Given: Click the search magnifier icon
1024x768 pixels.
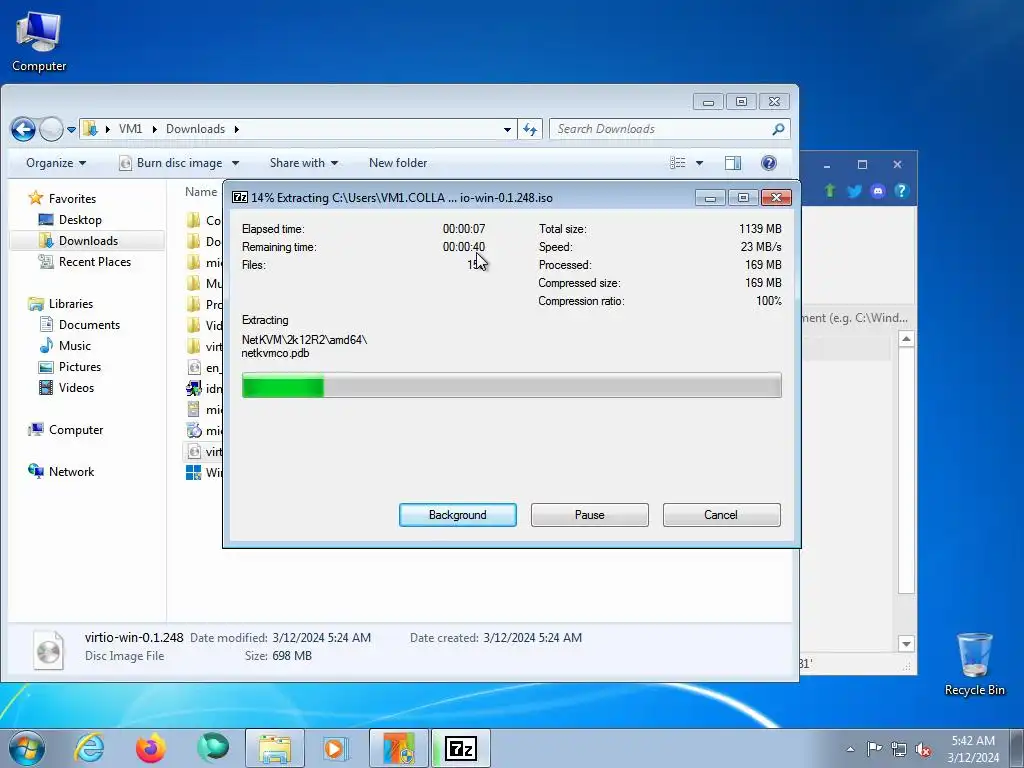Looking at the screenshot, I should pyautogui.click(x=778, y=129).
